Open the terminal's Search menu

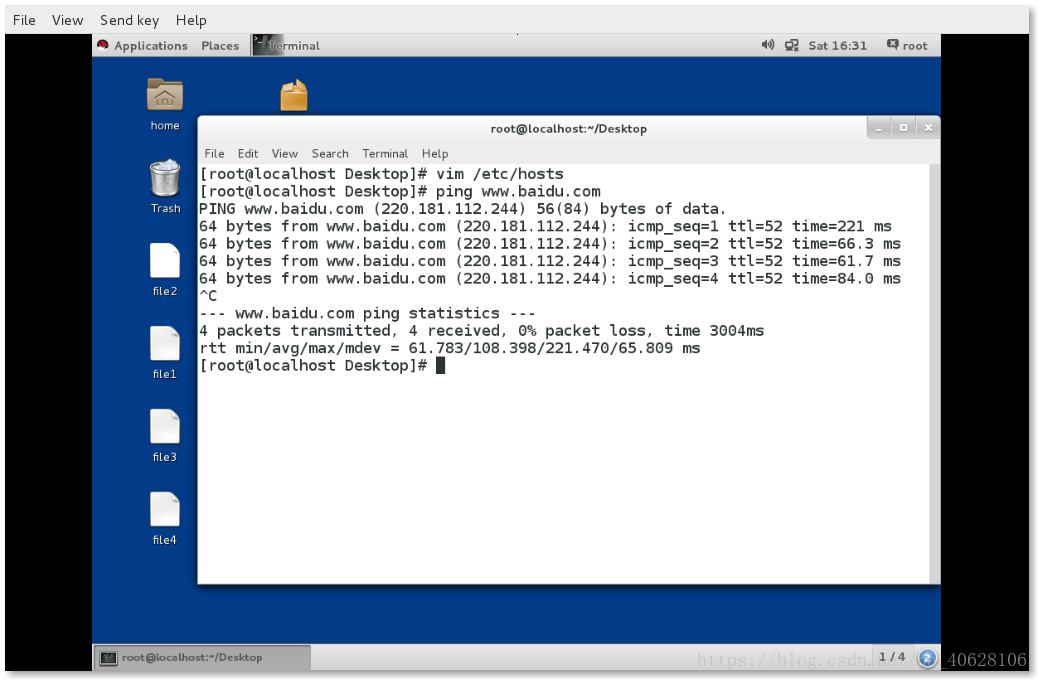(330, 154)
